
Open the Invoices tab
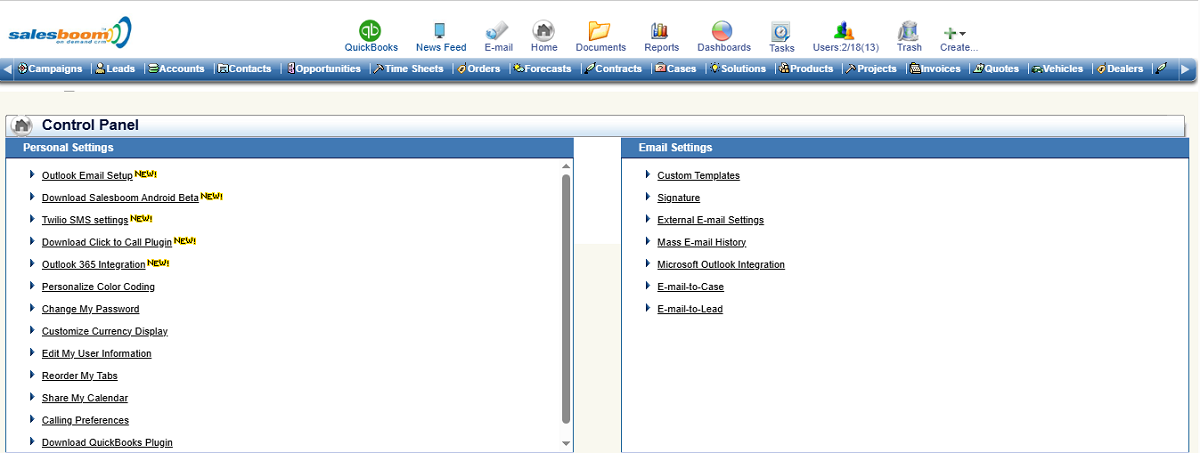935,69
